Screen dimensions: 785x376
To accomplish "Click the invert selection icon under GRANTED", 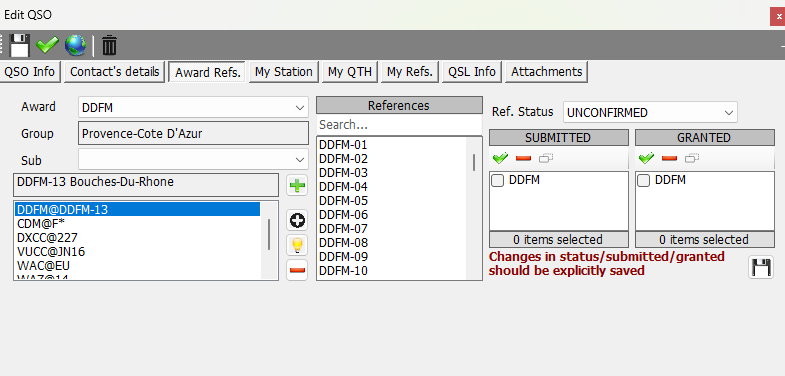I will (691, 158).
